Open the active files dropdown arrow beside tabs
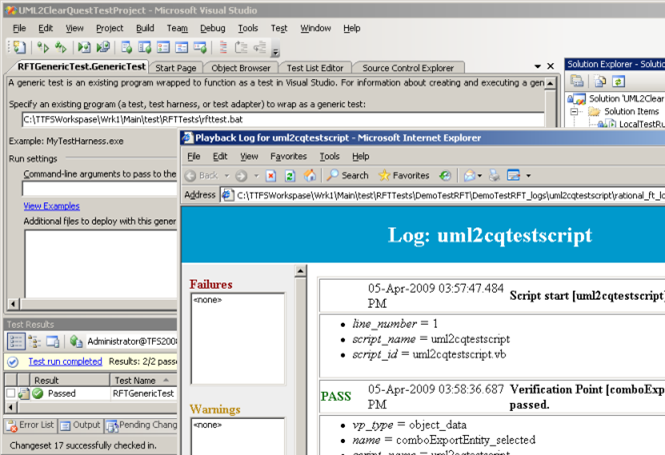Viewport: 665px width, 455px height. 537,67
